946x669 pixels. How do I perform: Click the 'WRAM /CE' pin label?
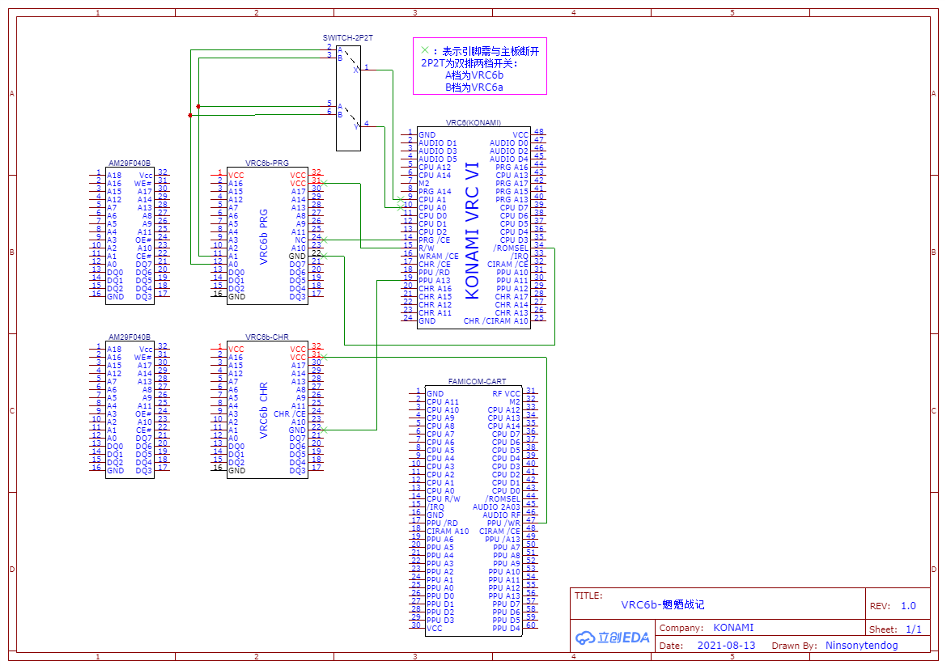click(439, 256)
